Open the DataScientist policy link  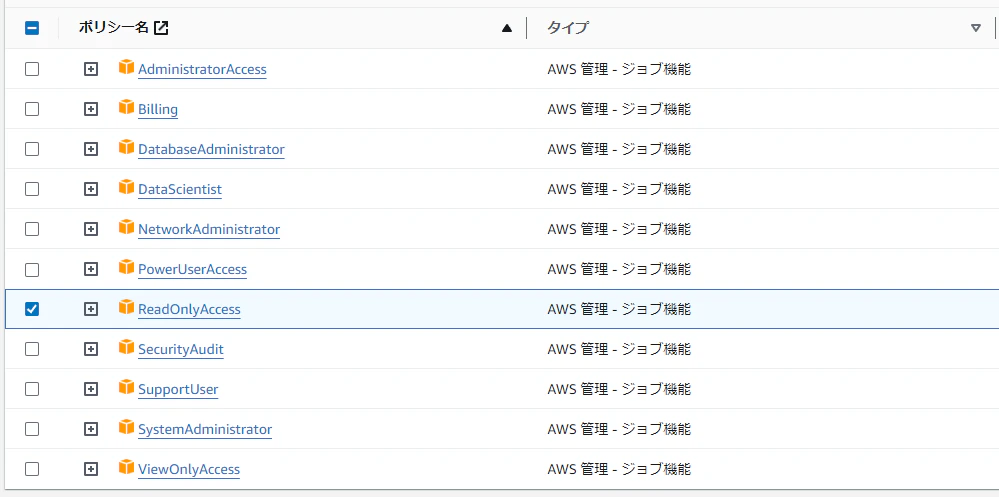[180, 189]
